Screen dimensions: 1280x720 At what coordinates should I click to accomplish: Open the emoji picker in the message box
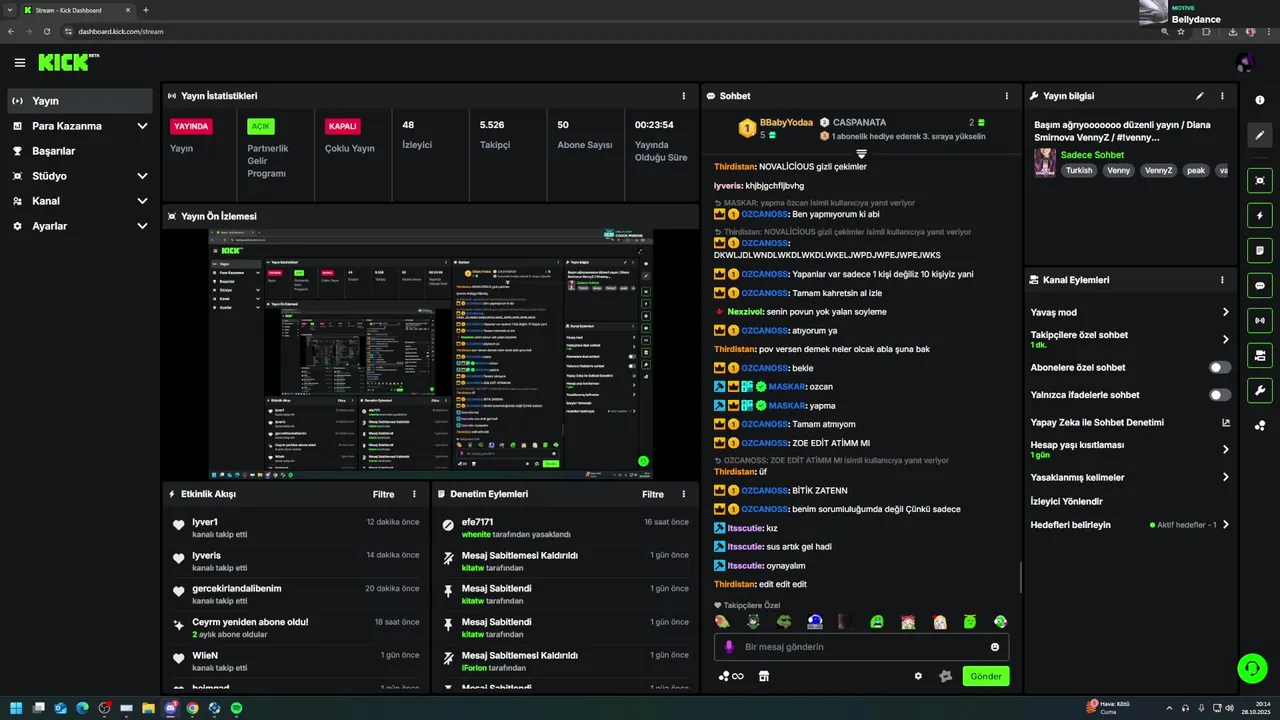point(995,647)
